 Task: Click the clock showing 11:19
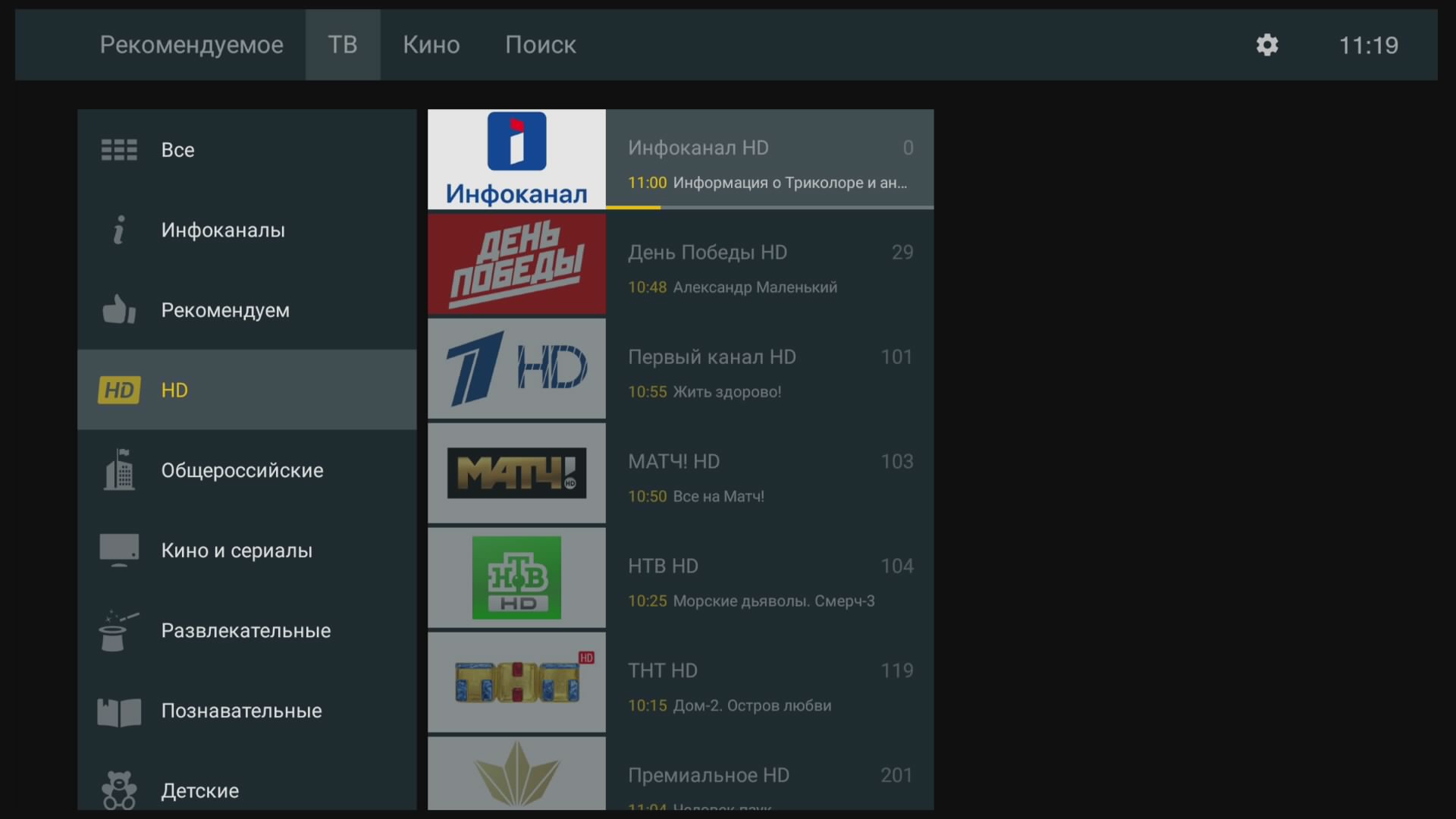point(1369,45)
